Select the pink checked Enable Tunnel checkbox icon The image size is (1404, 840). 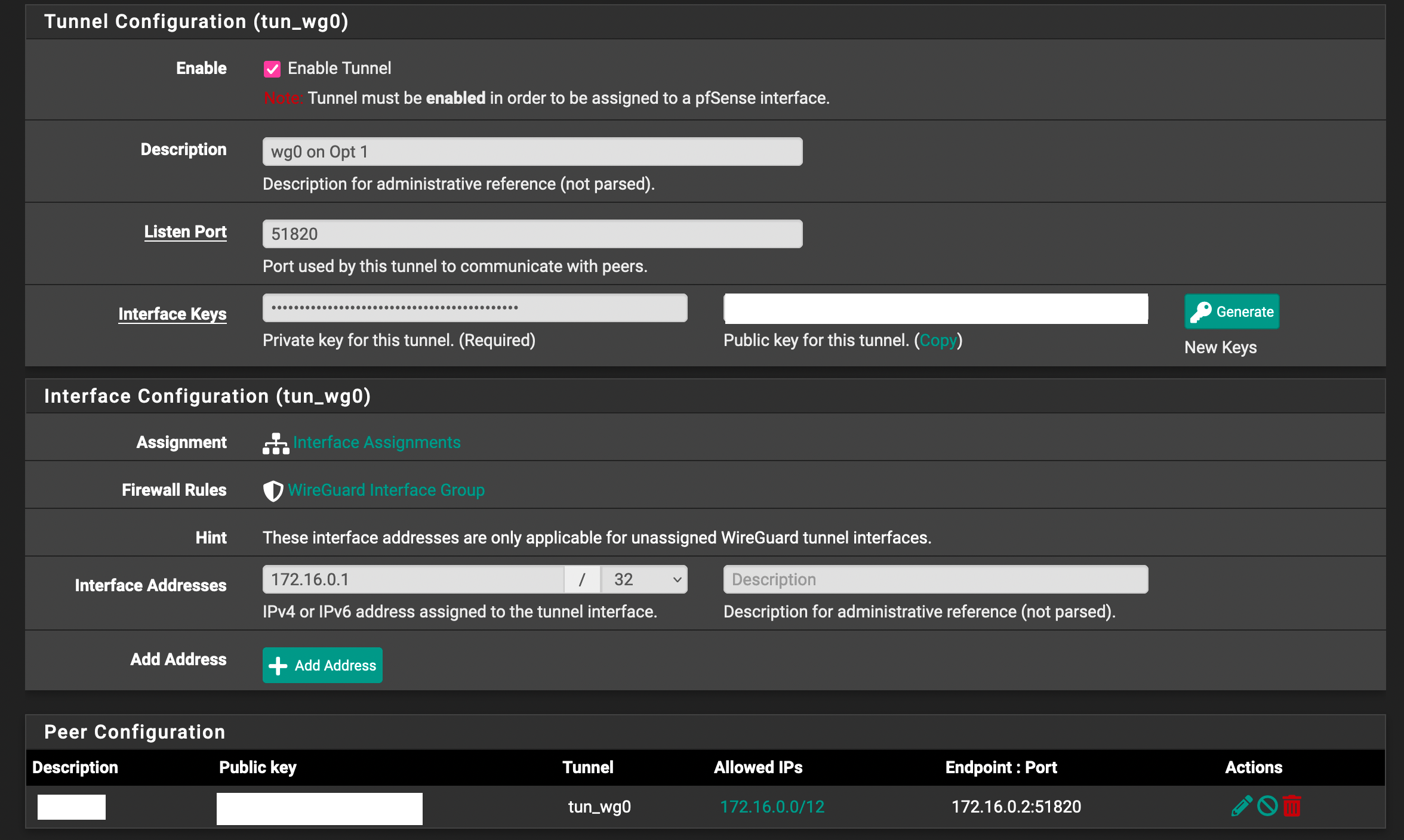pos(272,68)
